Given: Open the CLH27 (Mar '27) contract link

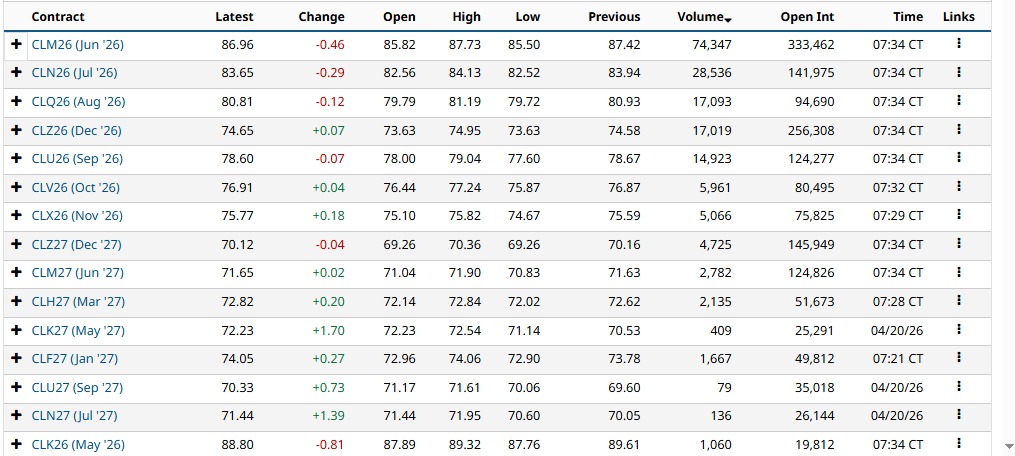Looking at the screenshot, I should (x=78, y=302).
